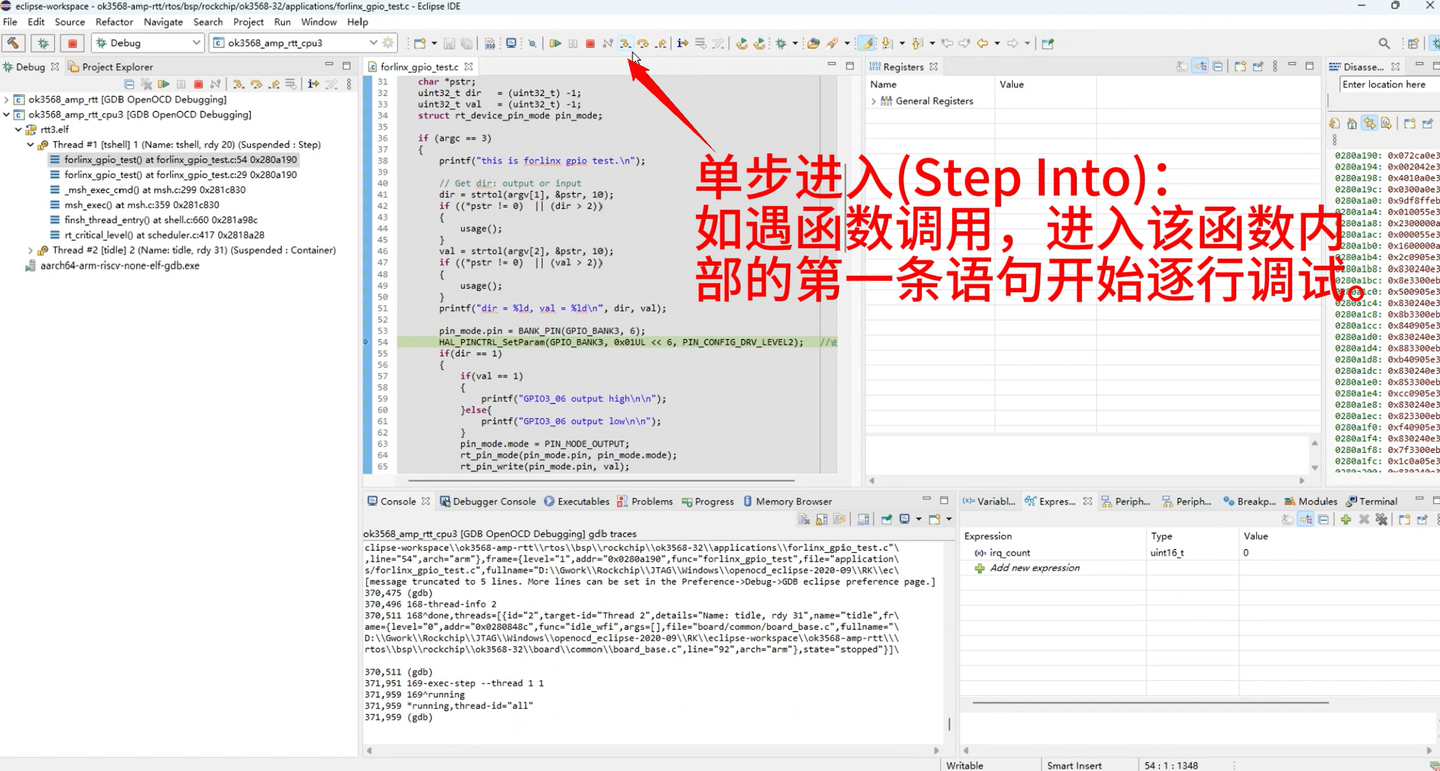
Task: Open the New wizard dropdown arrow
Action: [x=433, y=43]
